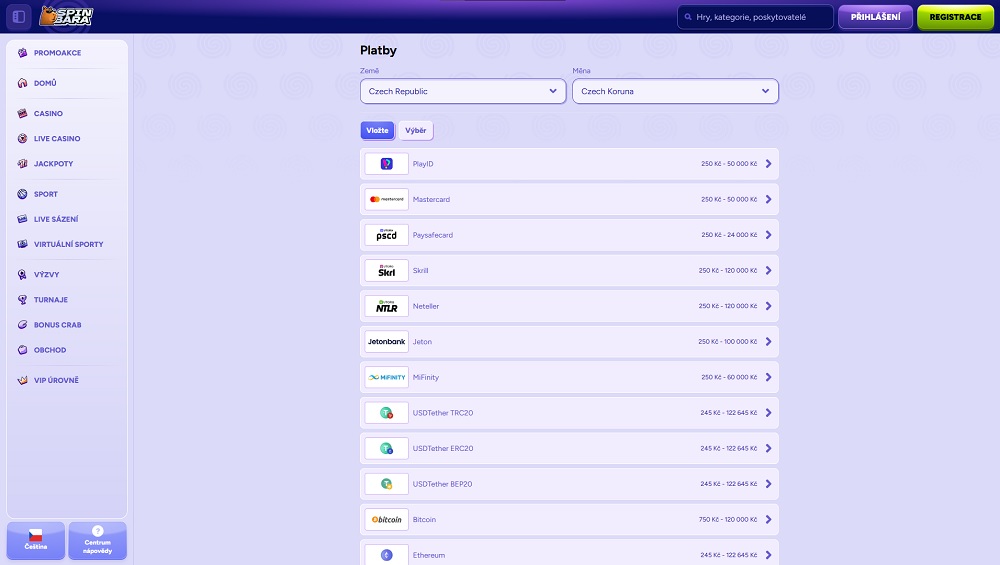Select the Skrill payment logo
This screenshot has width=1000, height=565.
[x=386, y=271]
